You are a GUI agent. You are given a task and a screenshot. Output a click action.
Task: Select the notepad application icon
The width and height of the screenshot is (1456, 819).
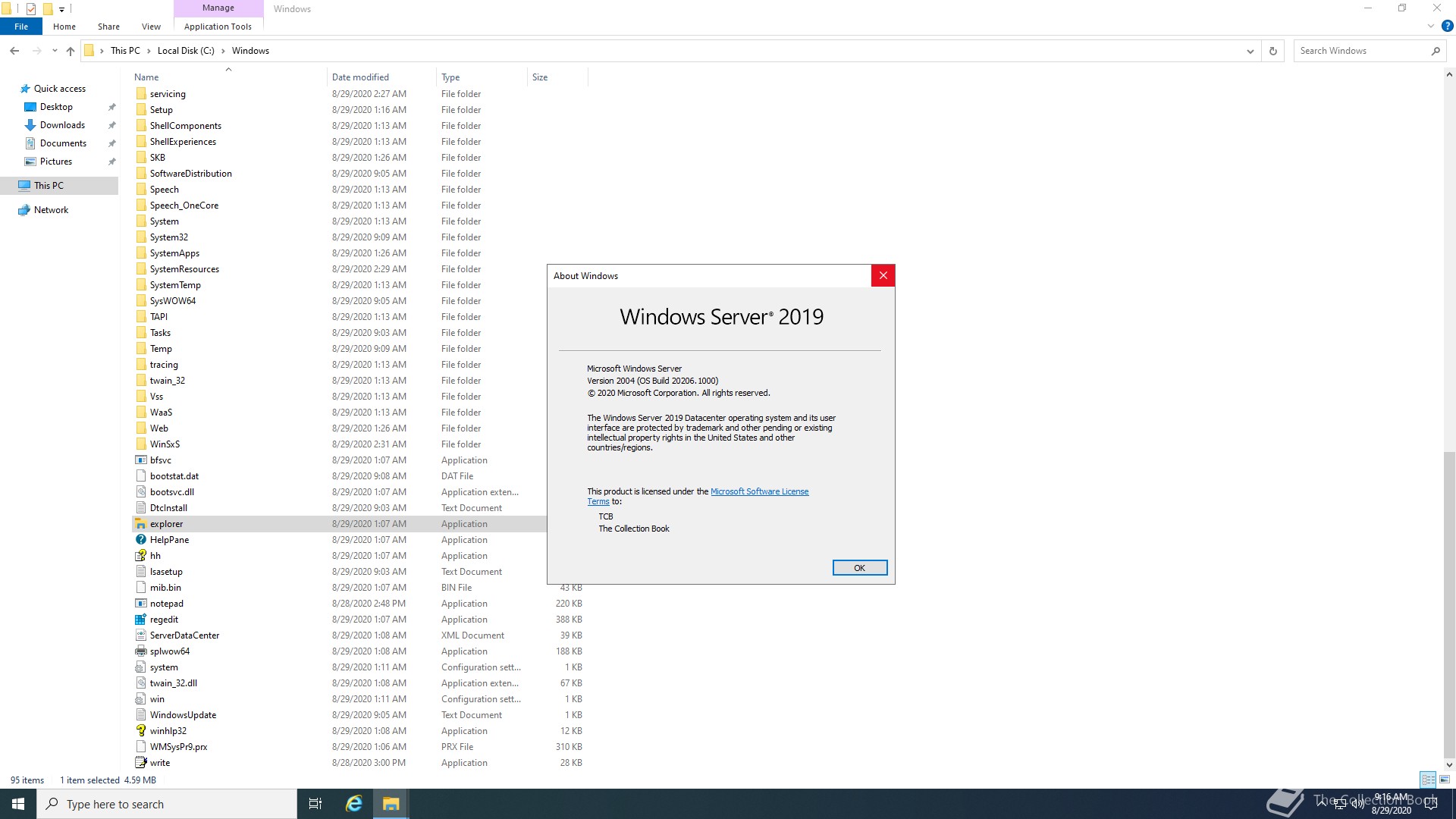(x=141, y=604)
